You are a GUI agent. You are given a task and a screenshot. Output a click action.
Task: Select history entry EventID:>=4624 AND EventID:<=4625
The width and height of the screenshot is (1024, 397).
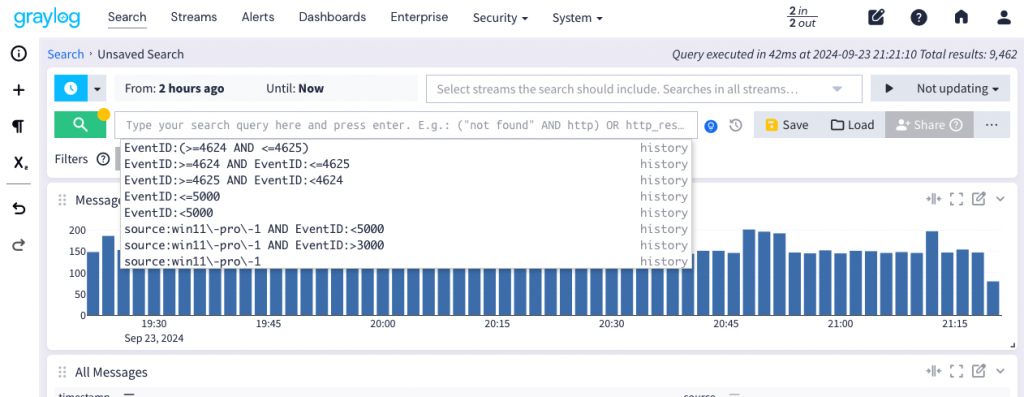[x=405, y=164]
